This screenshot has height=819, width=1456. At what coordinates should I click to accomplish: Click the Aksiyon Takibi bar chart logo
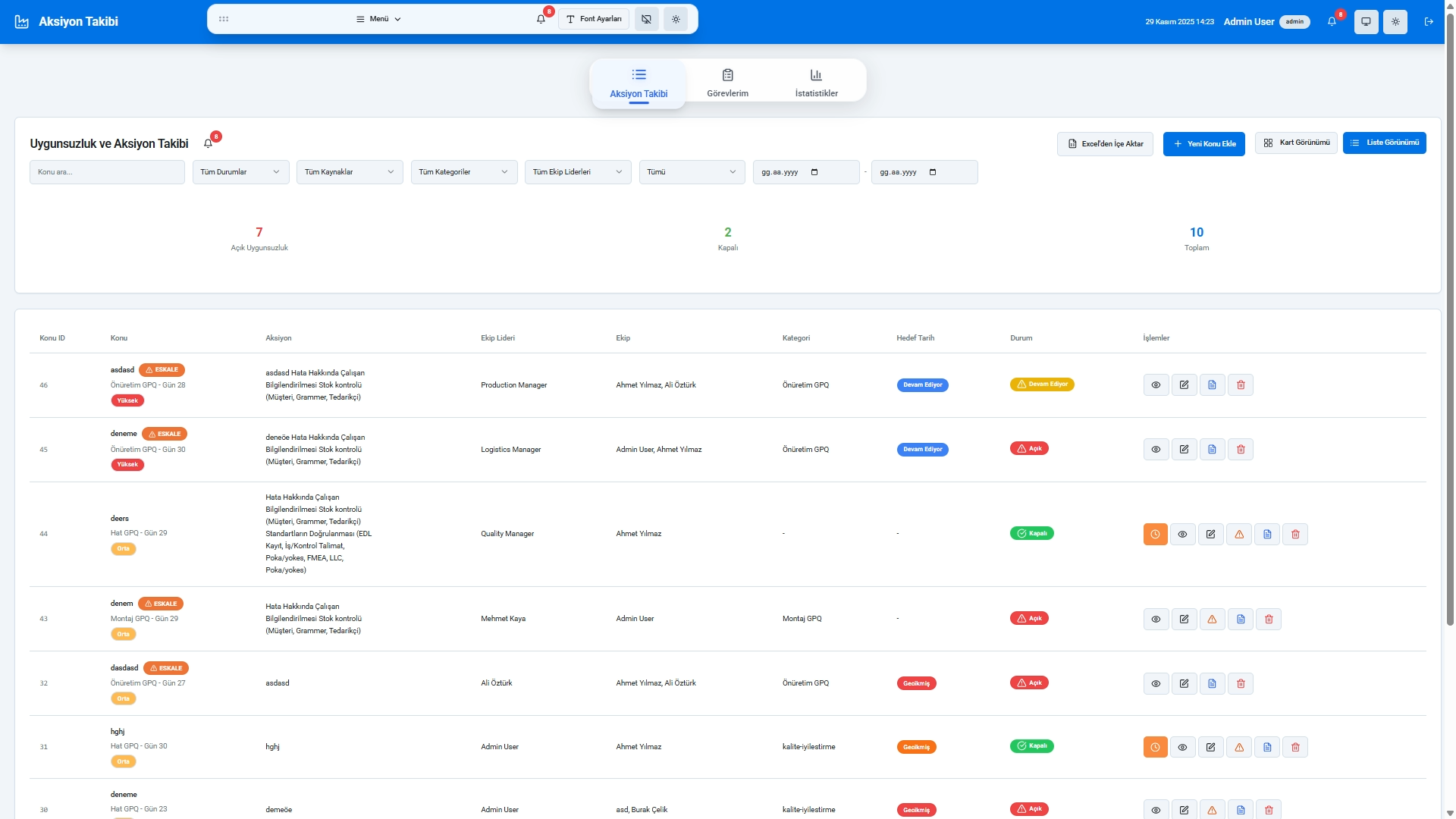pyautogui.click(x=21, y=22)
